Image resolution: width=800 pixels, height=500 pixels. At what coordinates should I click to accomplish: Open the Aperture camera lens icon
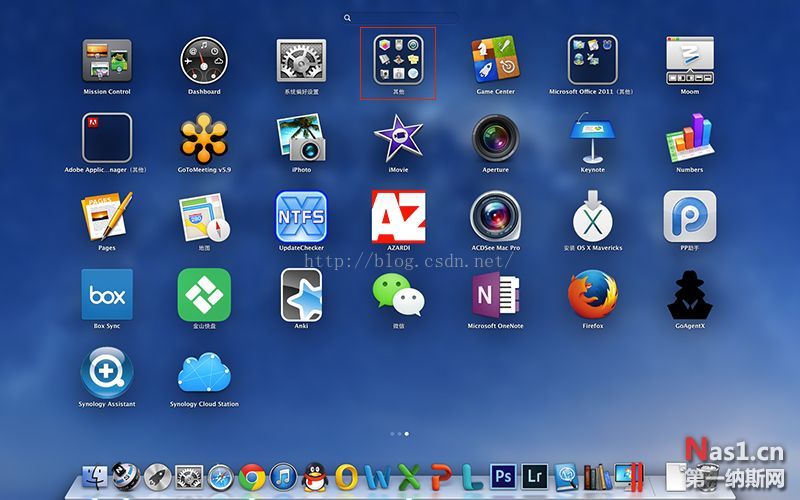(495, 138)
